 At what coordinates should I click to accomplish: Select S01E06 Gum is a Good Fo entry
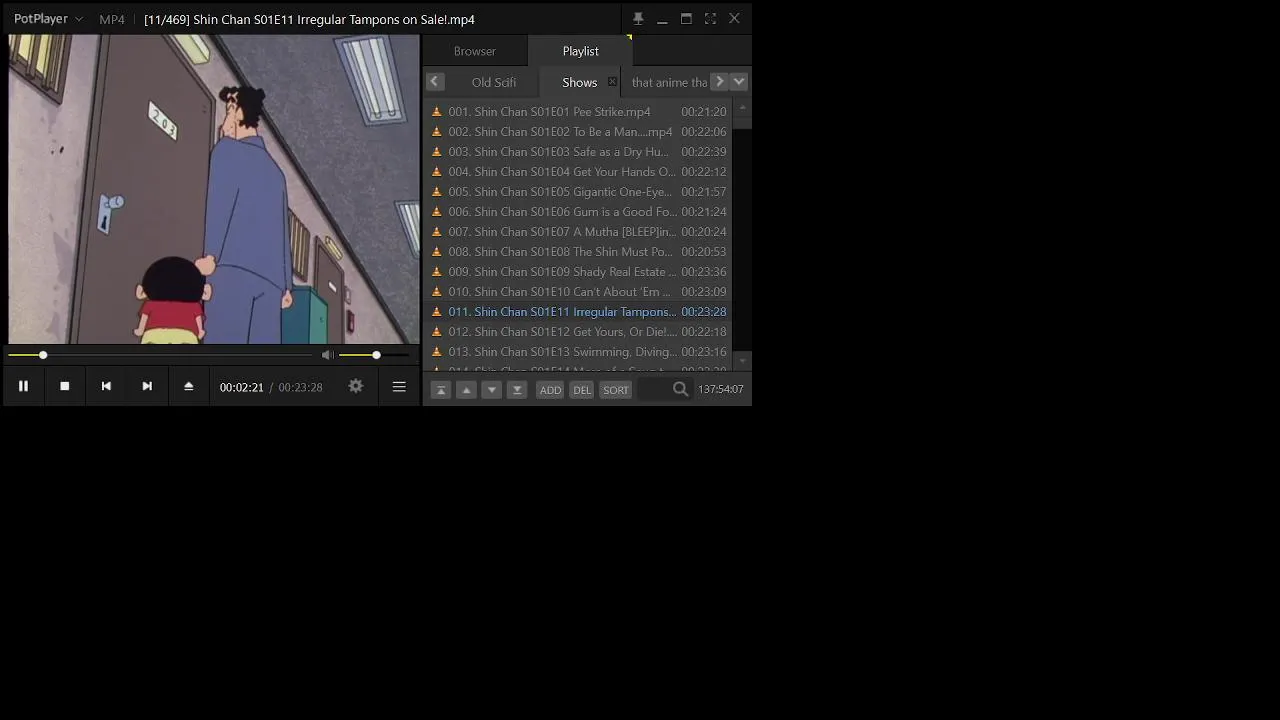point(579,212)
